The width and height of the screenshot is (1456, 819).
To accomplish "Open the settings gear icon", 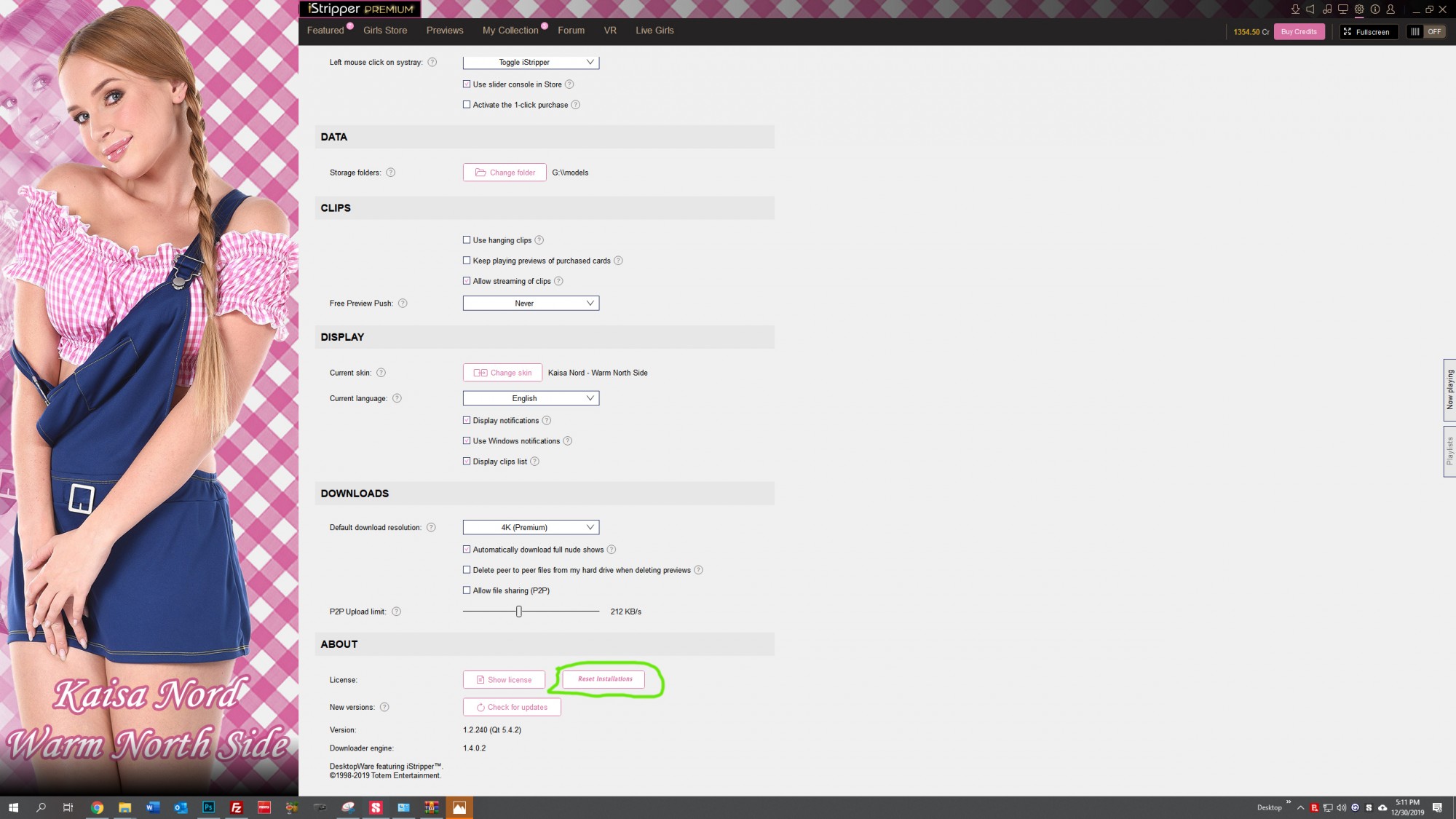I will coord(1359,9).
